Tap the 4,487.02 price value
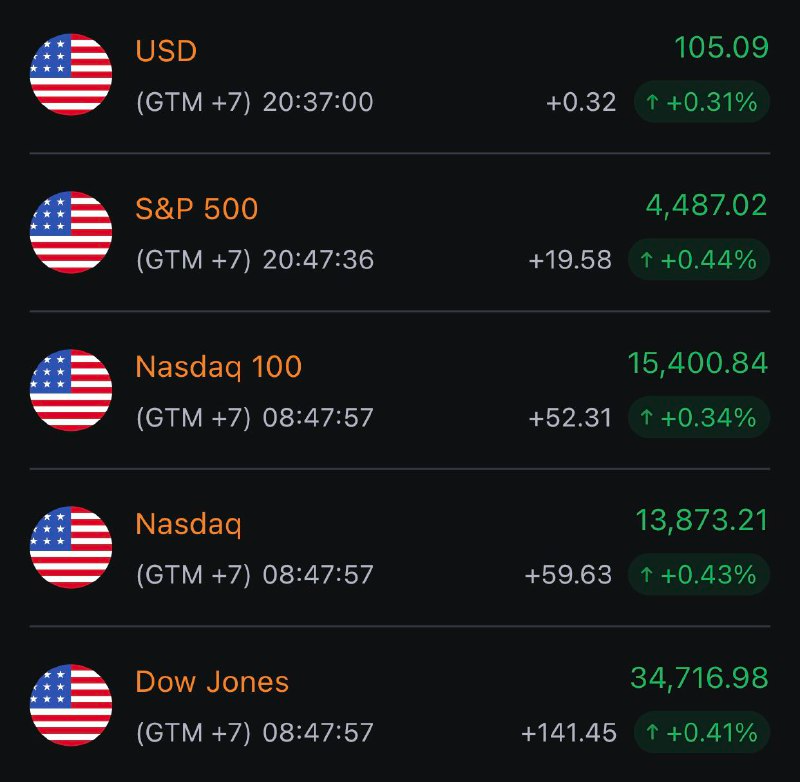This screenshot has width=800, height=782. (707, 205)
